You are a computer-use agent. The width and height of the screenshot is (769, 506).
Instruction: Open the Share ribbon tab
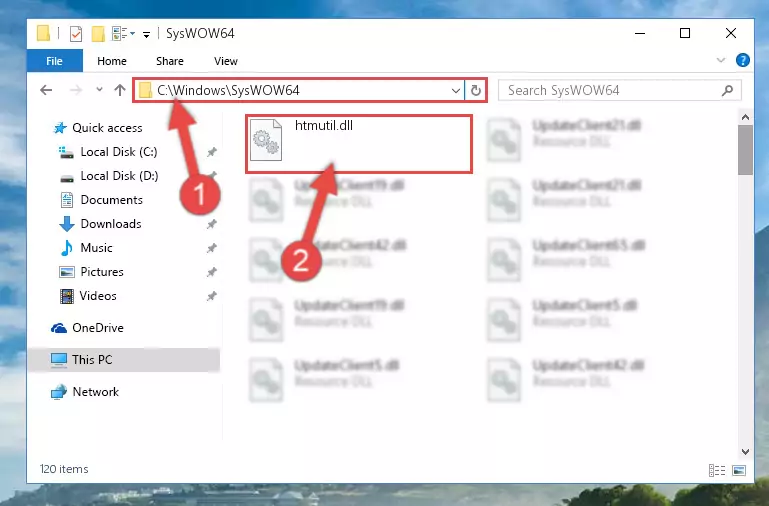coord(170,61)
